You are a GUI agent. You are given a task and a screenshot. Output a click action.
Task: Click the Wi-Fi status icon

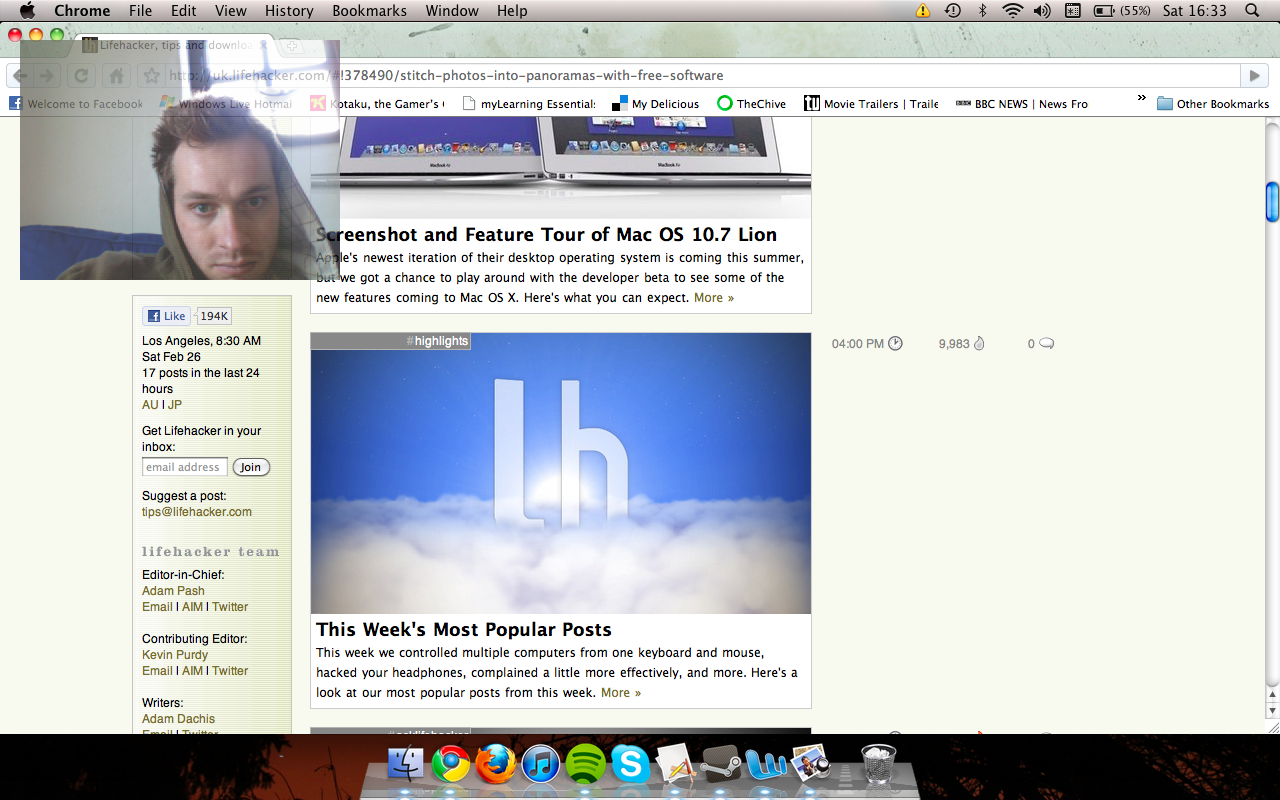pyautogui.click(x=1013, y=11)
